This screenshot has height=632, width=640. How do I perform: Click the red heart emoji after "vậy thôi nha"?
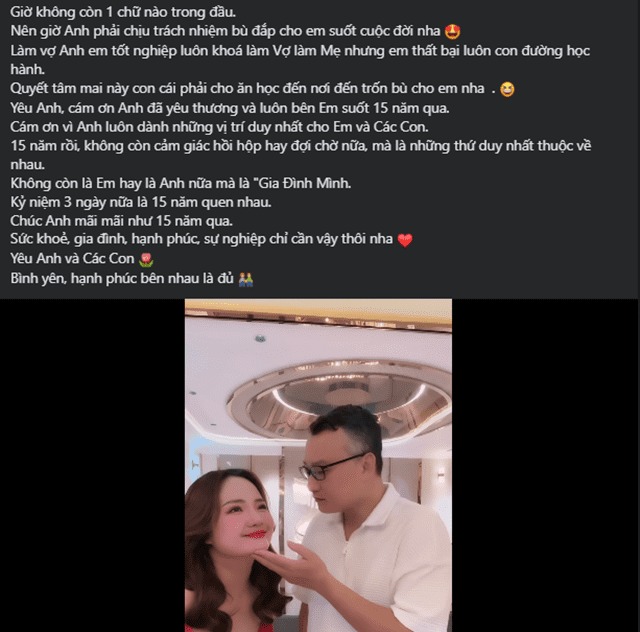coord(405,240)
